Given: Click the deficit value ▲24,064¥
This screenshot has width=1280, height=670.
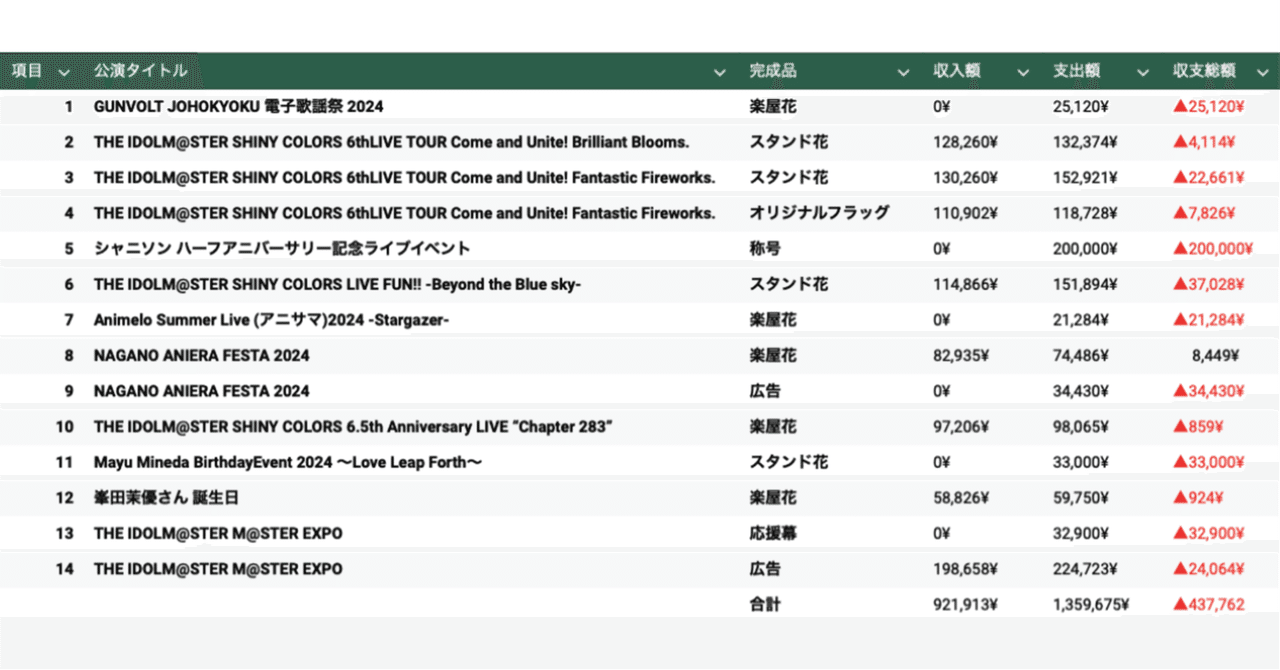Looking at the screenshot, I should pos(1209,569).
